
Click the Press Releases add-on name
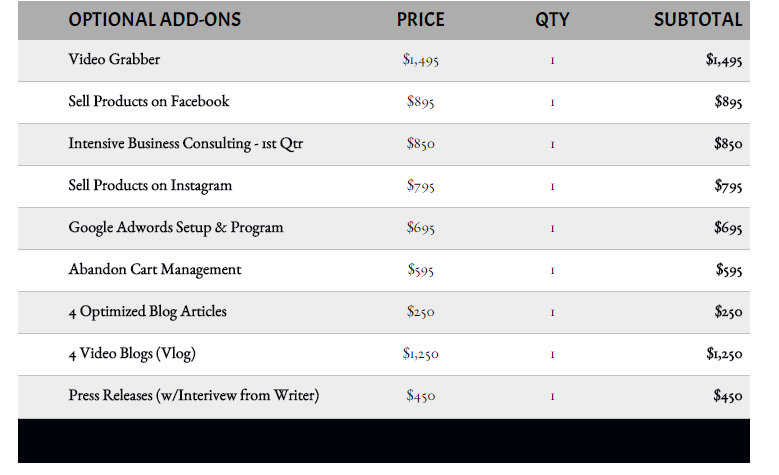click(194, 395)
